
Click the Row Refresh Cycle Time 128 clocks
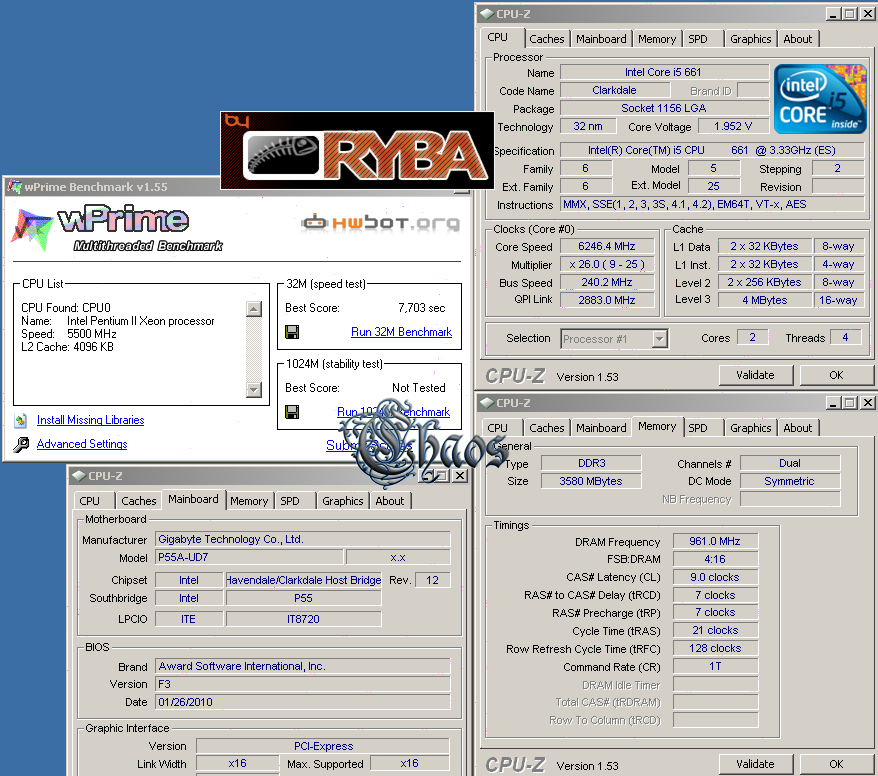pos(715,648)
